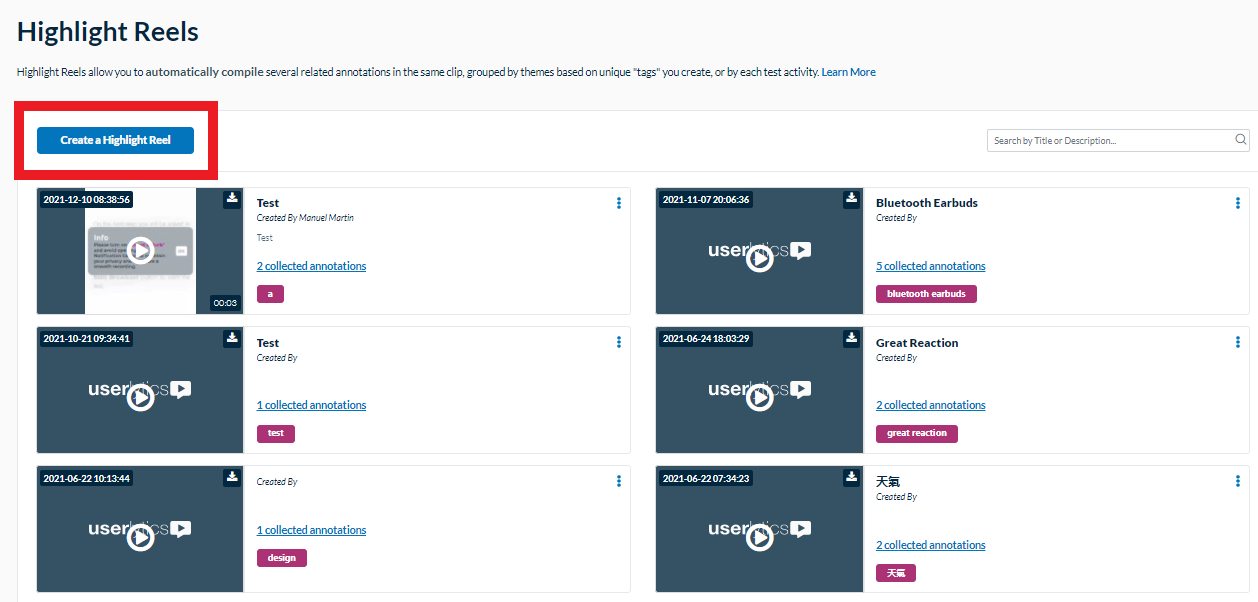This screenshot has width=1258, height=602.
Task: Open the three-dot menu on the first Test reel
Action: pos(618,203)
